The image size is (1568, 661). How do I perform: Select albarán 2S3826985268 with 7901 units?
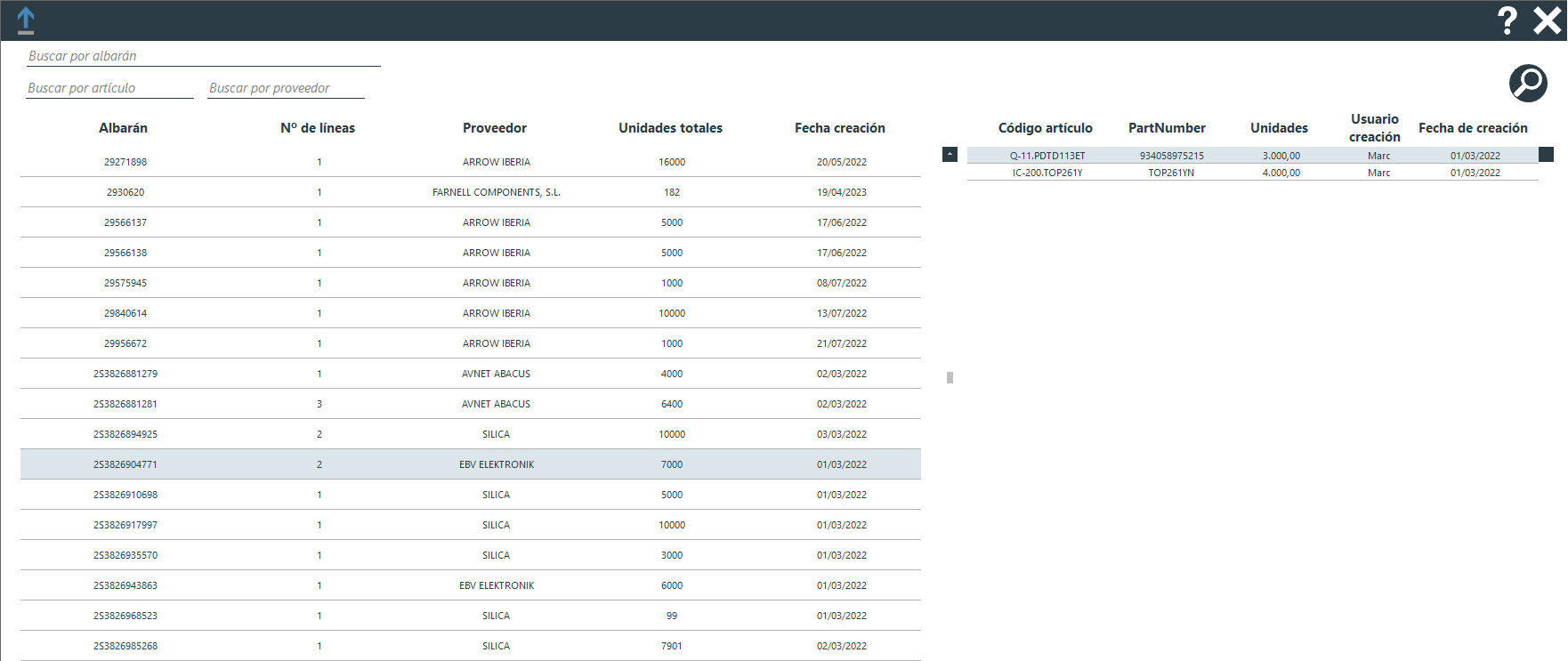point(125,646)
